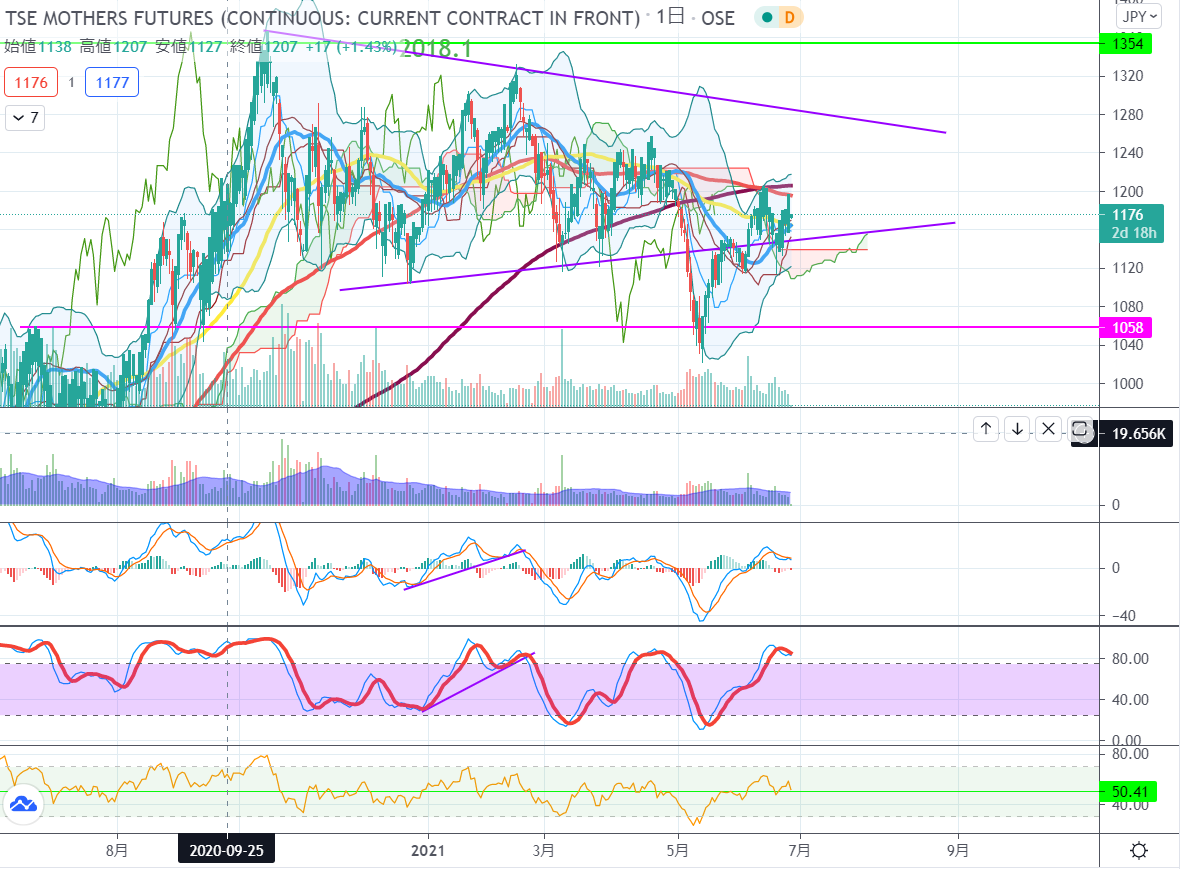Select the purple trendline in MACD pane
The height and width of the screenshot is (869, 1180).
464,570
